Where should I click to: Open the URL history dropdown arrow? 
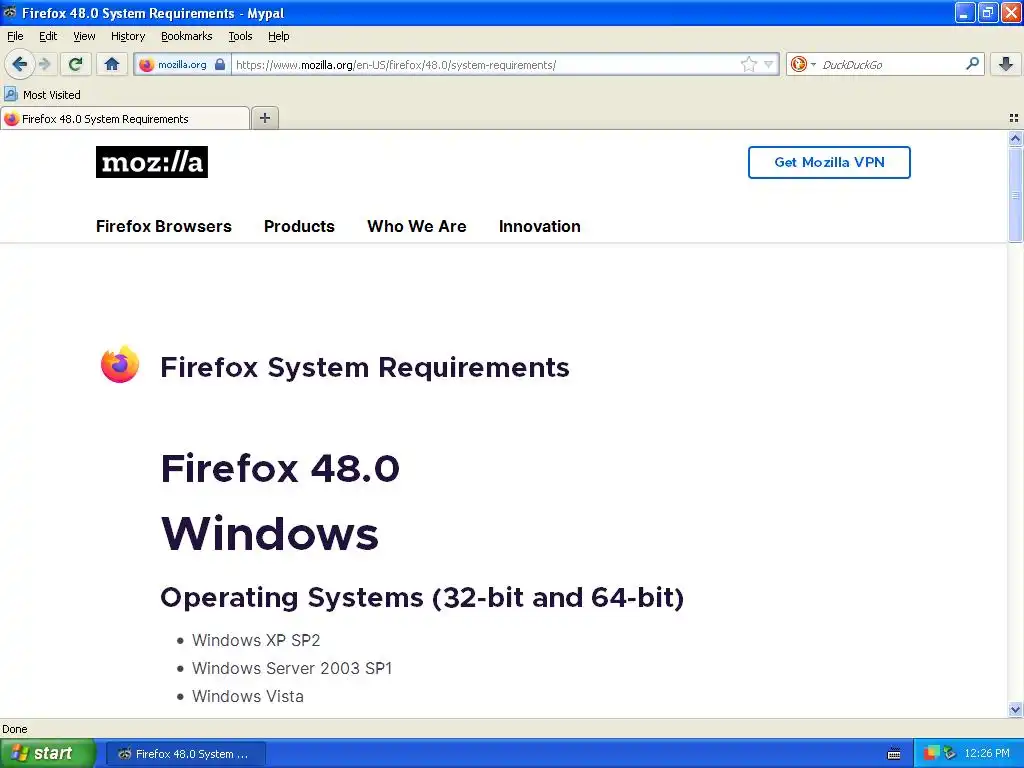pos(769,64)
